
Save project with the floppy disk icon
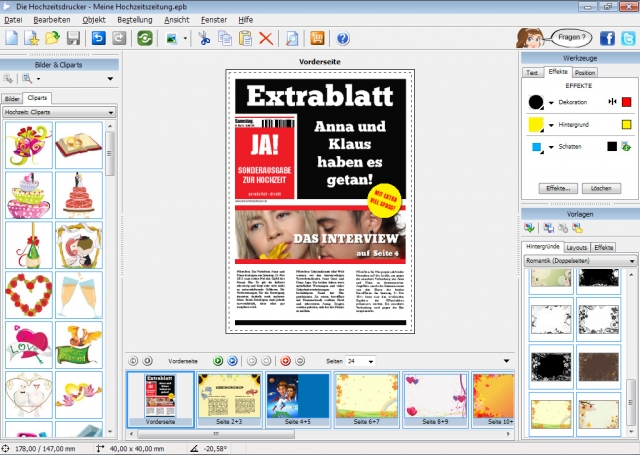(x=73, y=39)
